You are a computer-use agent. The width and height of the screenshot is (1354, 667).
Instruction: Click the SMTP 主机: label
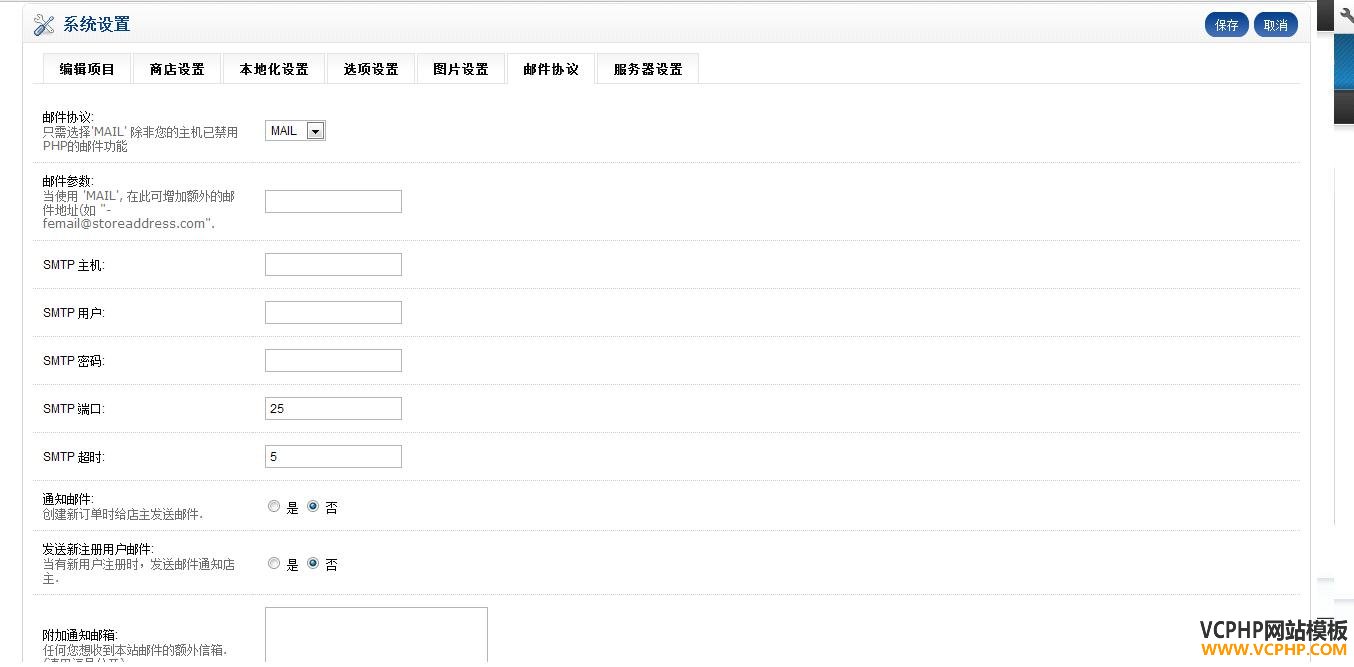[74, 265]
